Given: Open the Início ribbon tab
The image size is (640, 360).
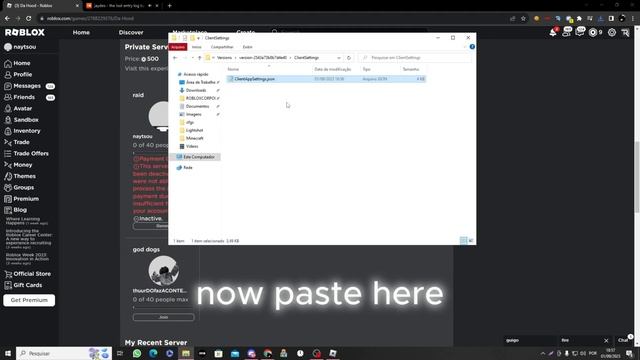Looking at the screenshot, I should pyautogui.click(x=196, y=47).
